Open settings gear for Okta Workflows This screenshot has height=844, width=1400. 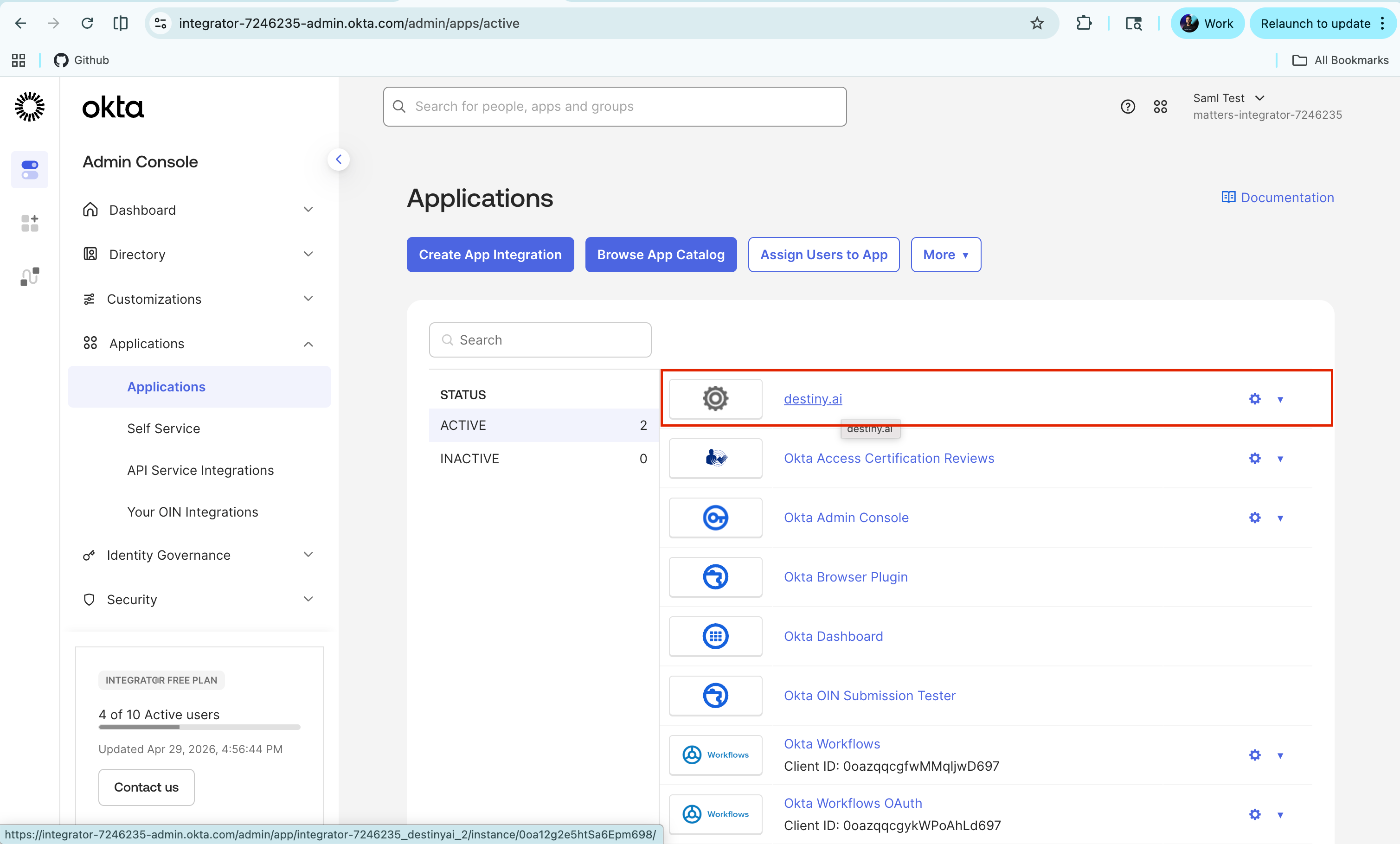coord(1254,755)
